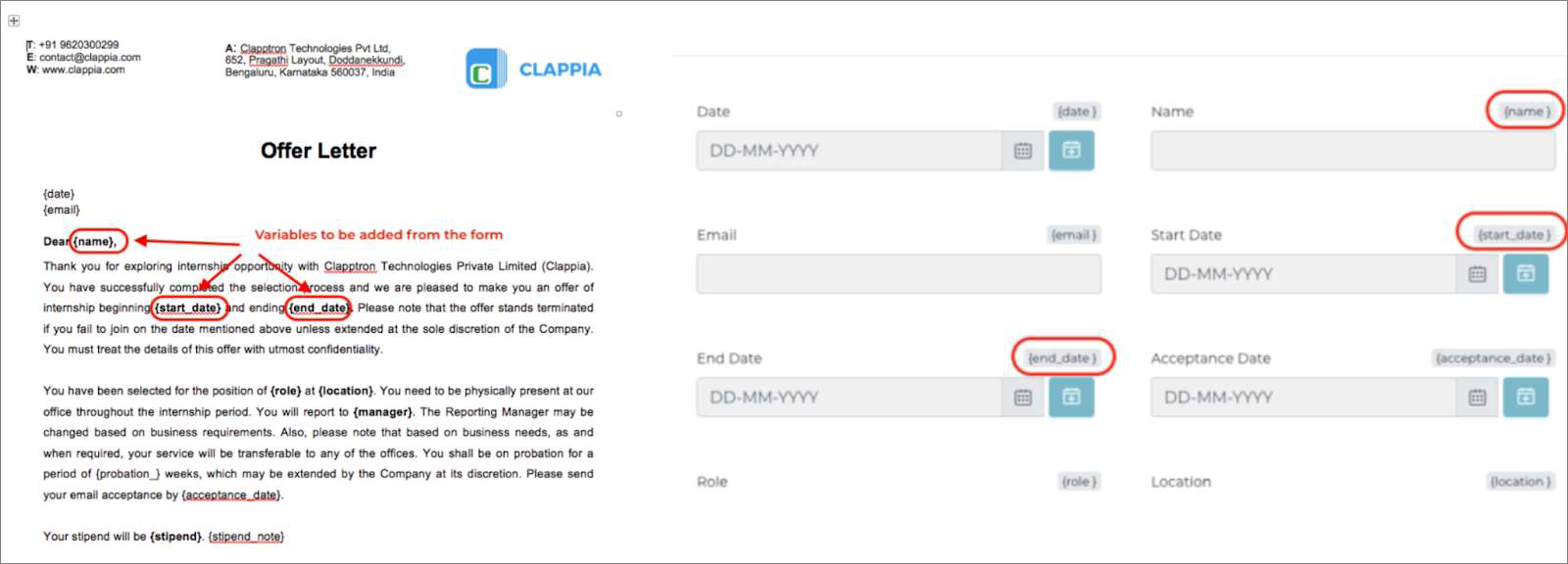Click the {acceptance_date} variable tag on the form
1568x564 pixels.
[x=1493, y=358]
